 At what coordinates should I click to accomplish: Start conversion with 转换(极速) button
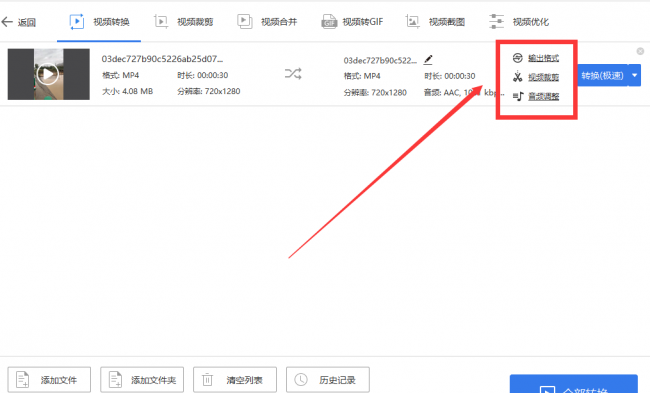(x=602, y=75)
